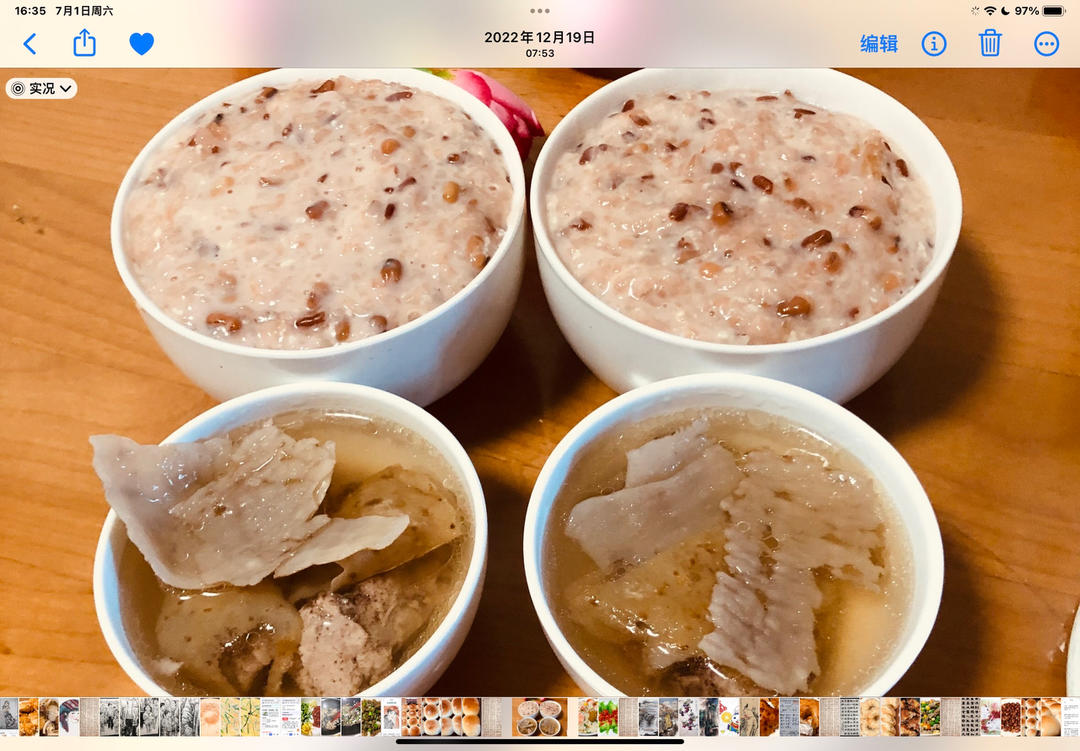The image size is (1080, 751).
Task: Open the share sheet icon
Action: tap(85, 43)
